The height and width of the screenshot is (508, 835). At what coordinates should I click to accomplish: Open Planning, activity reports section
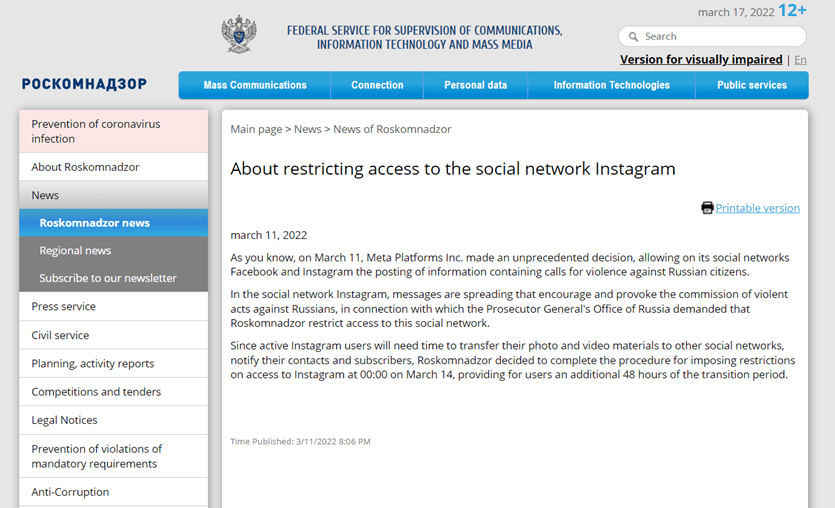coord(113,364)
